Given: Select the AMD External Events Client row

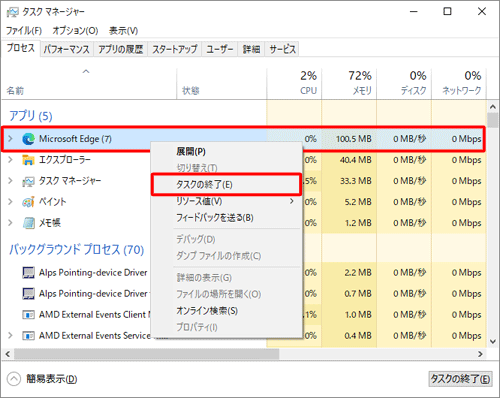Looking at the screenshot, I should 244,315.
